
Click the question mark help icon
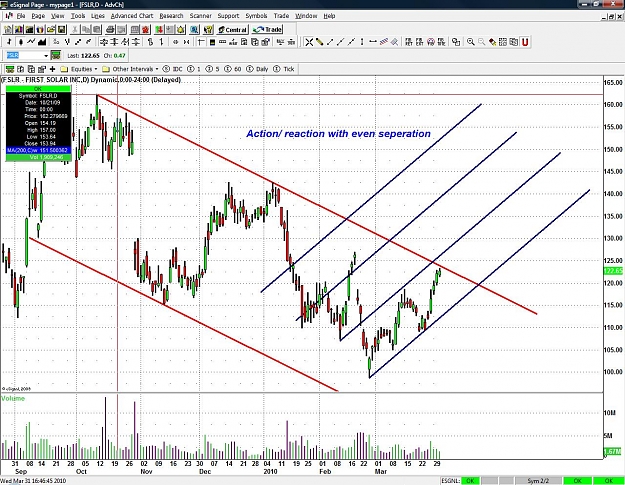[208, 29]
